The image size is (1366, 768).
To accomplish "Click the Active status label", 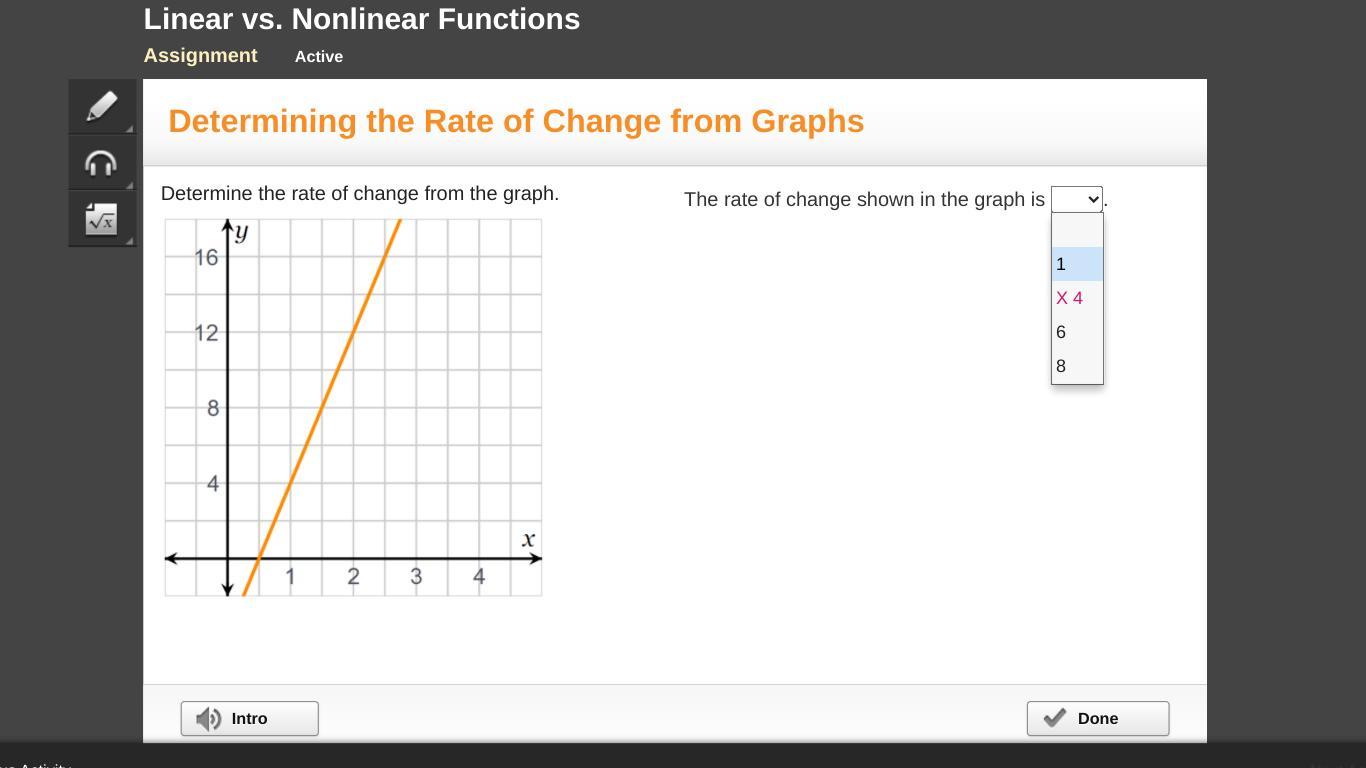I will coord(319,57).
